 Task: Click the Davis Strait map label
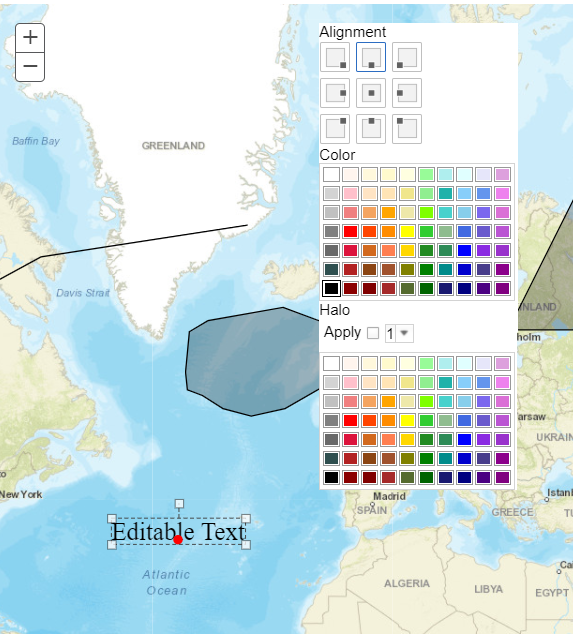(83, 293)
